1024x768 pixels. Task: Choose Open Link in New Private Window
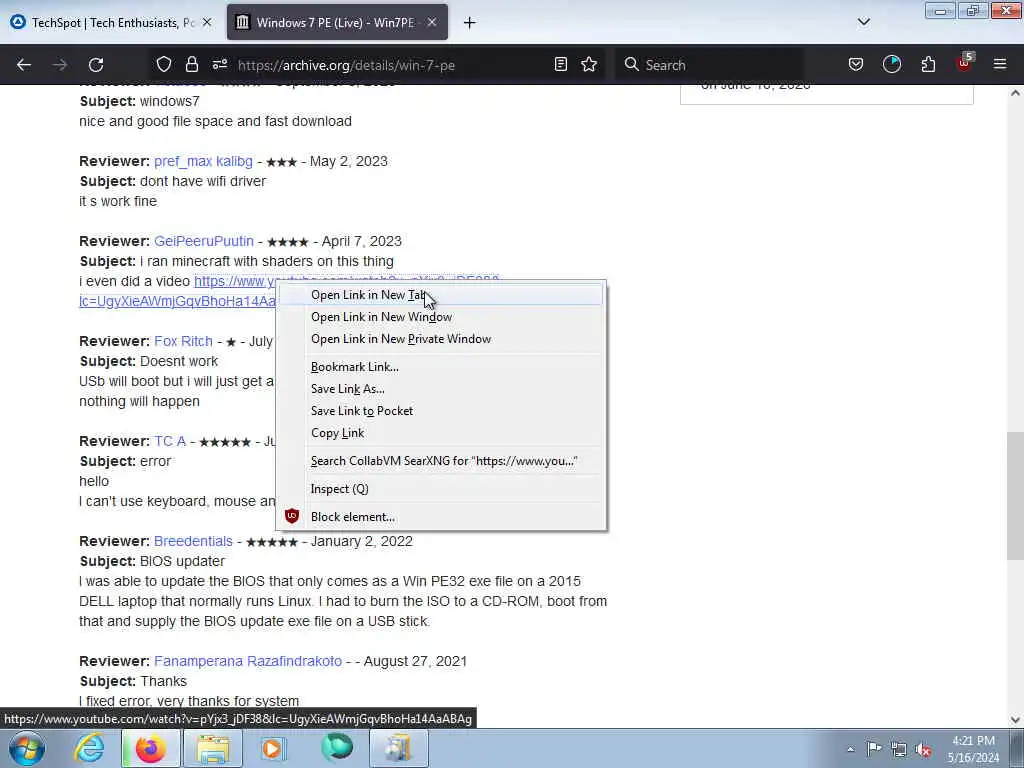(x=441, y=339)
